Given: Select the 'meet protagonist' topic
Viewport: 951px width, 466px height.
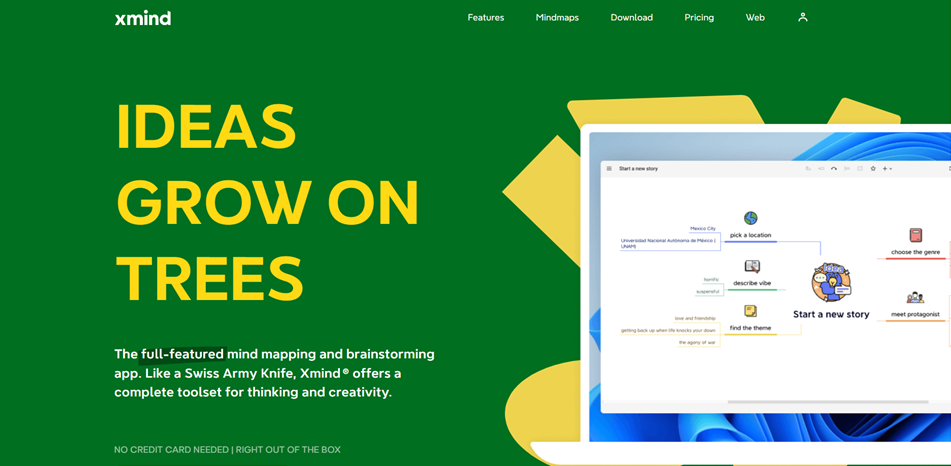Looking at the screenshot, I should (915, 314).
